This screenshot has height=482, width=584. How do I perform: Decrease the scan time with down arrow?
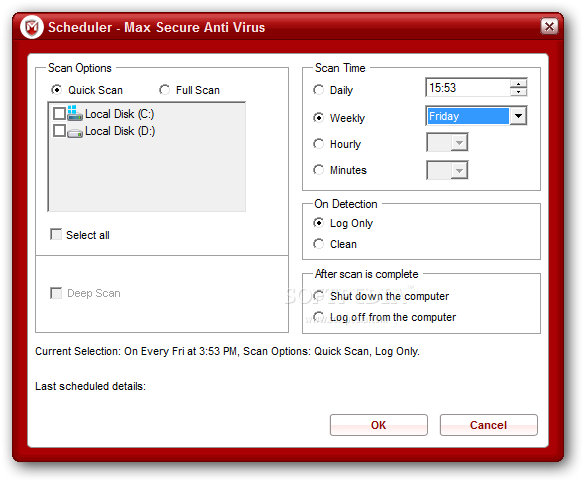(518, 92)
